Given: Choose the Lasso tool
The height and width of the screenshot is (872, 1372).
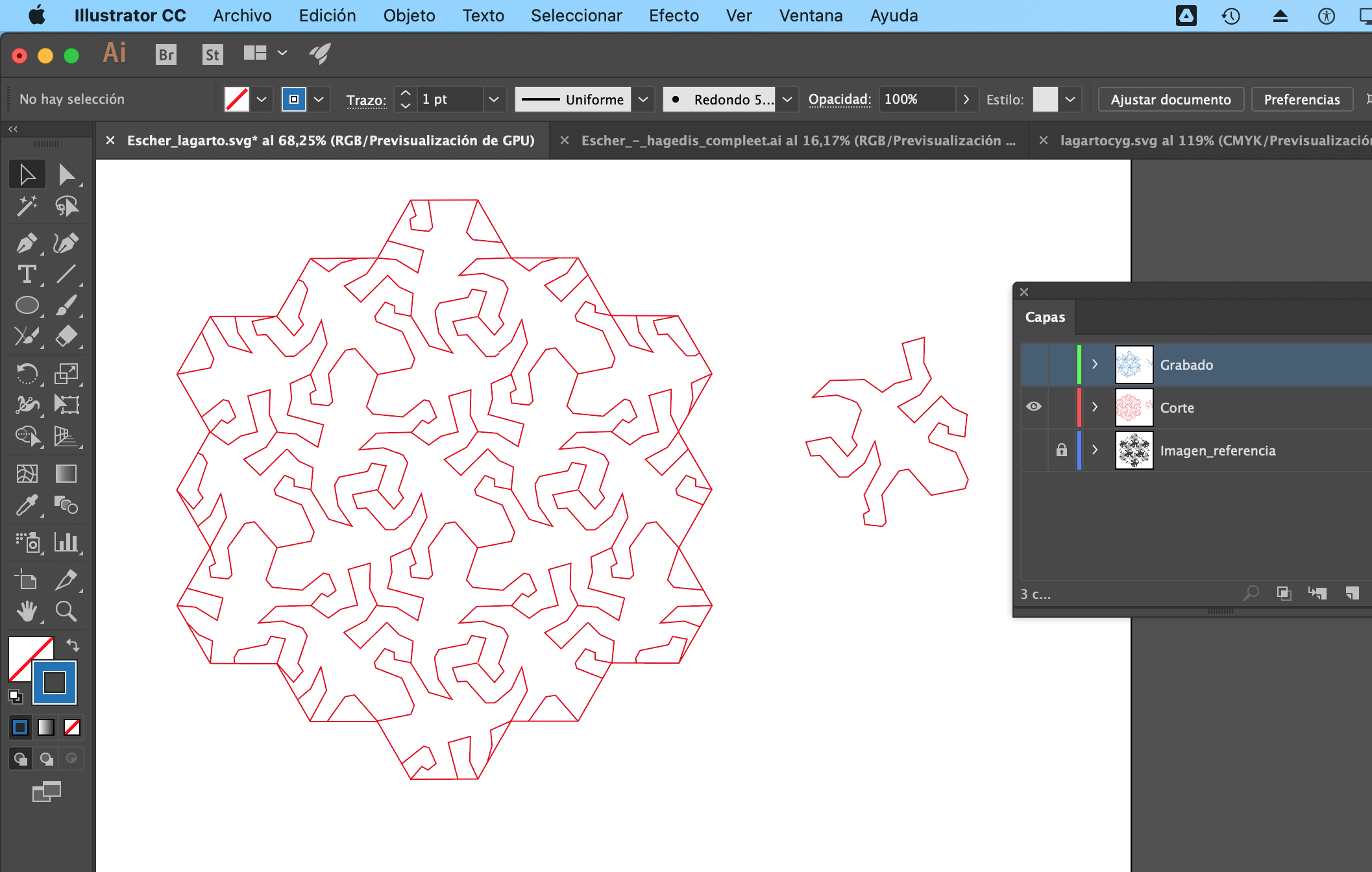Looking at the screenshot, I should point(66,206).
